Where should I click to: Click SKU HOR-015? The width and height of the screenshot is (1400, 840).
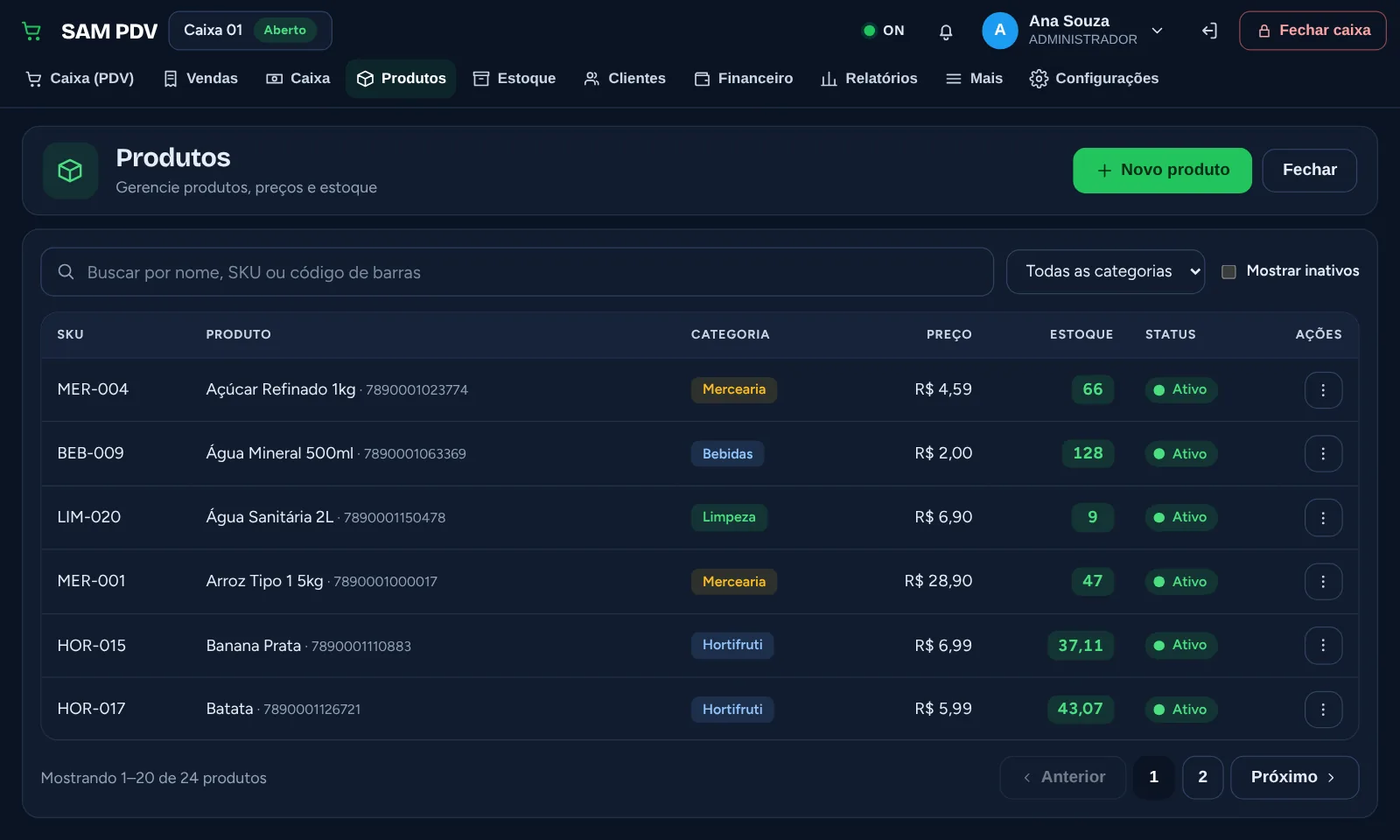pyautogui.click(x=91, y=646)
